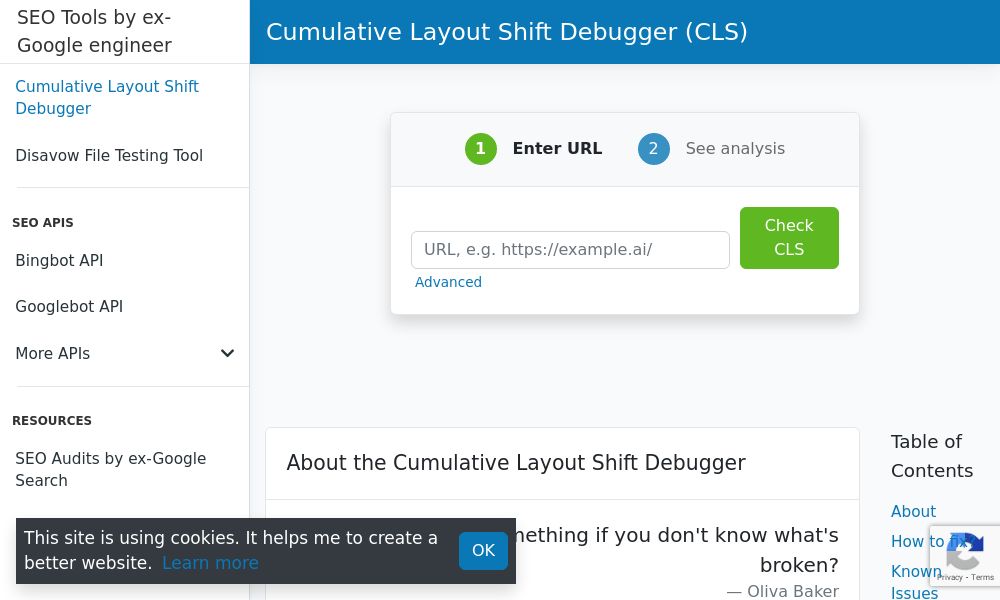Jump to the About section from Table of Contents
This screenshot has width=1000, height=600.
[913, 511]
